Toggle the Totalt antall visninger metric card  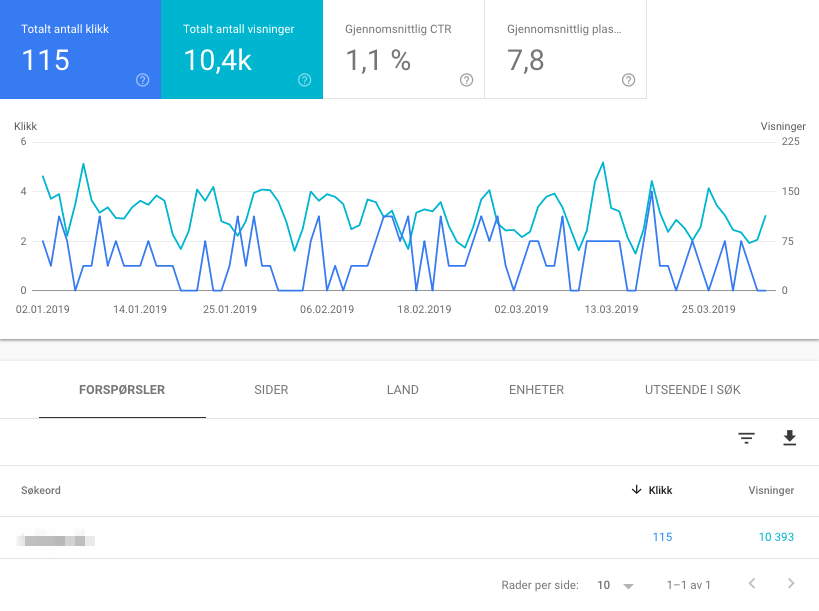pyautogui.click(x=242, y=49)
